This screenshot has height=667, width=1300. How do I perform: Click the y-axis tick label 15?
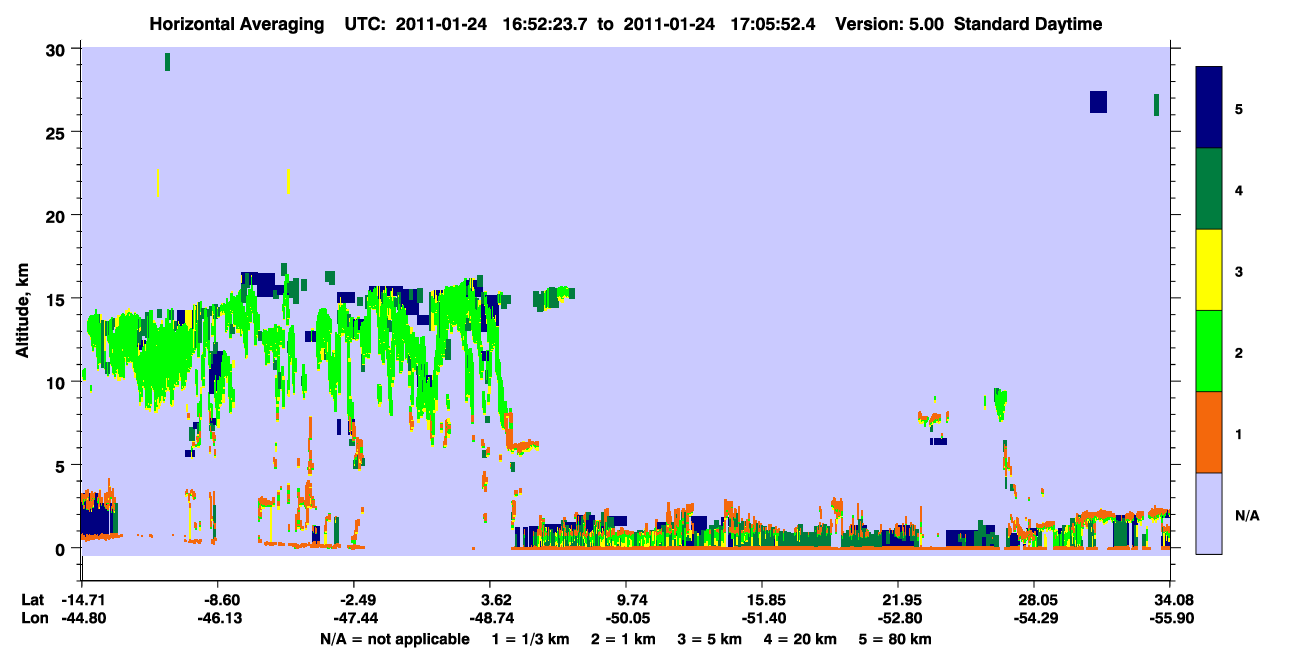pyautogui.click(x=57, y=299)
